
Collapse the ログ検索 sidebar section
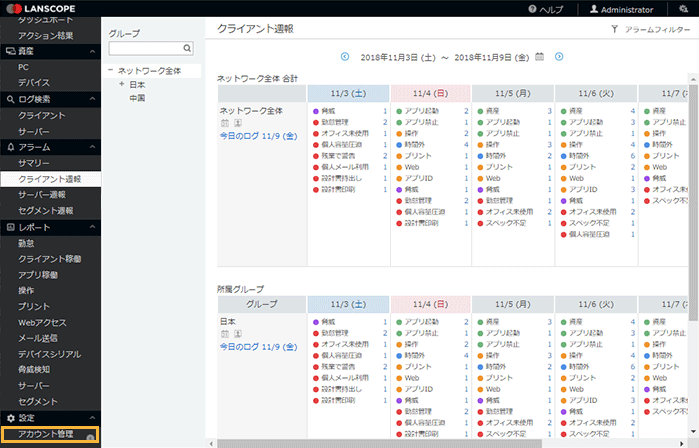tap(90, 99)
